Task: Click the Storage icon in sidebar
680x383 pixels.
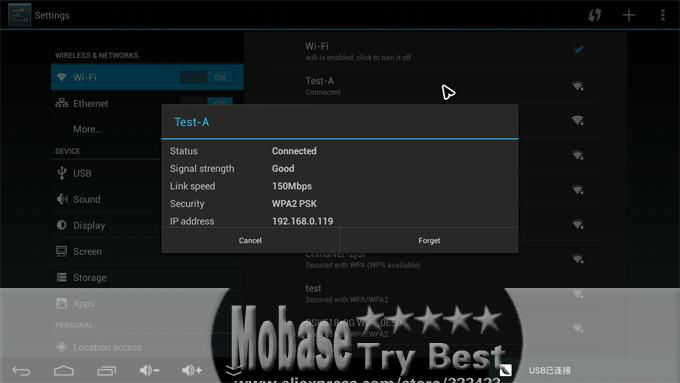Action: coord(62,277)
